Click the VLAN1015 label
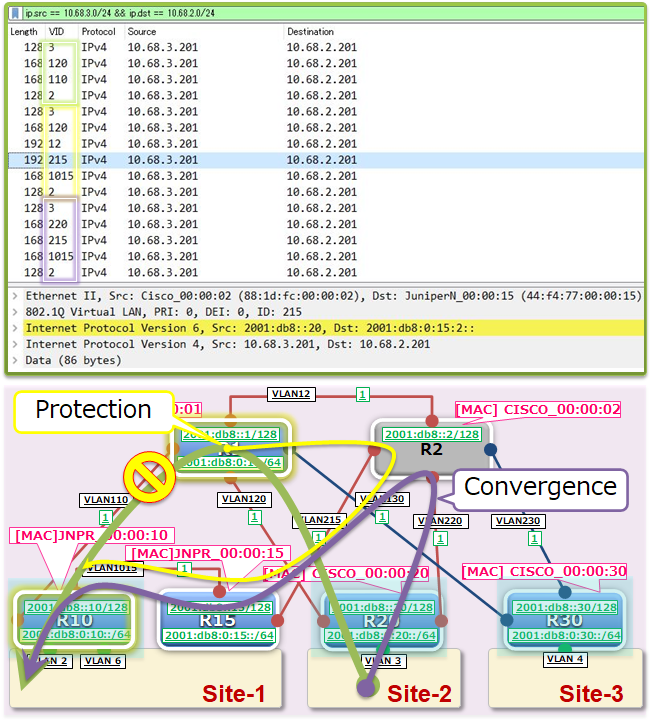This screenshot has height=722, width=650. click(x=112, y=568)
